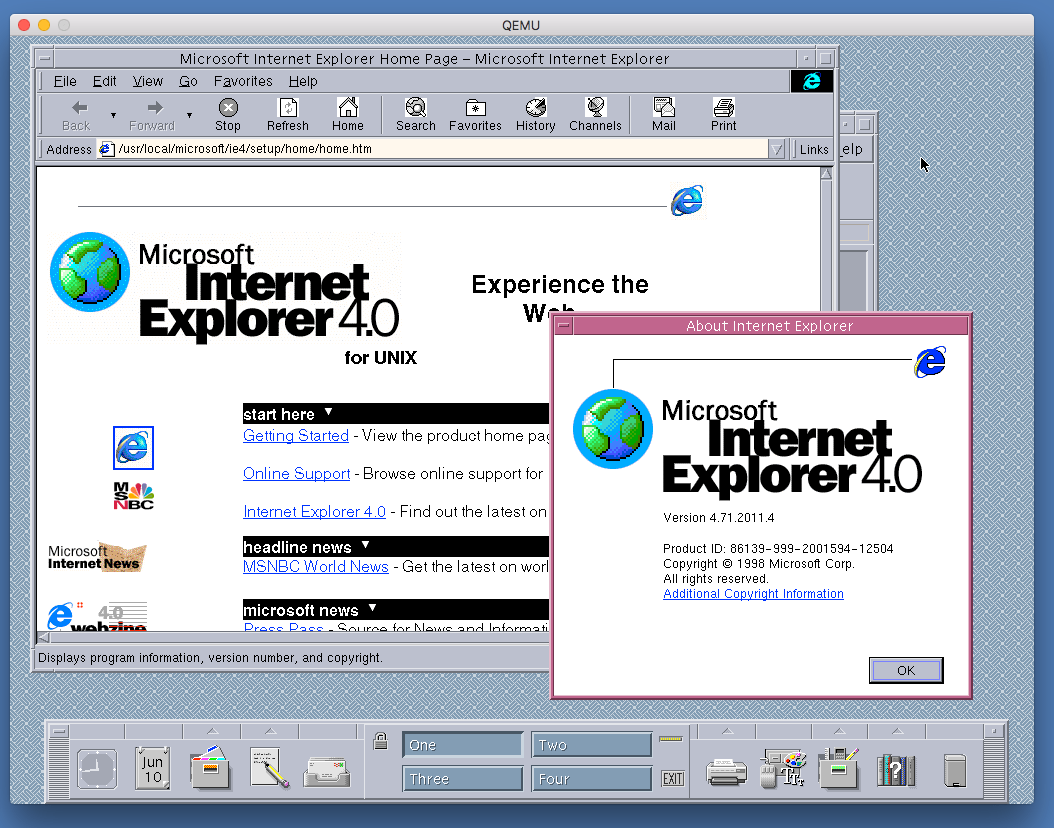This screenshot has height=828, width=1054.
Task: Open the Help menu
Action: [x=303, y=81]
